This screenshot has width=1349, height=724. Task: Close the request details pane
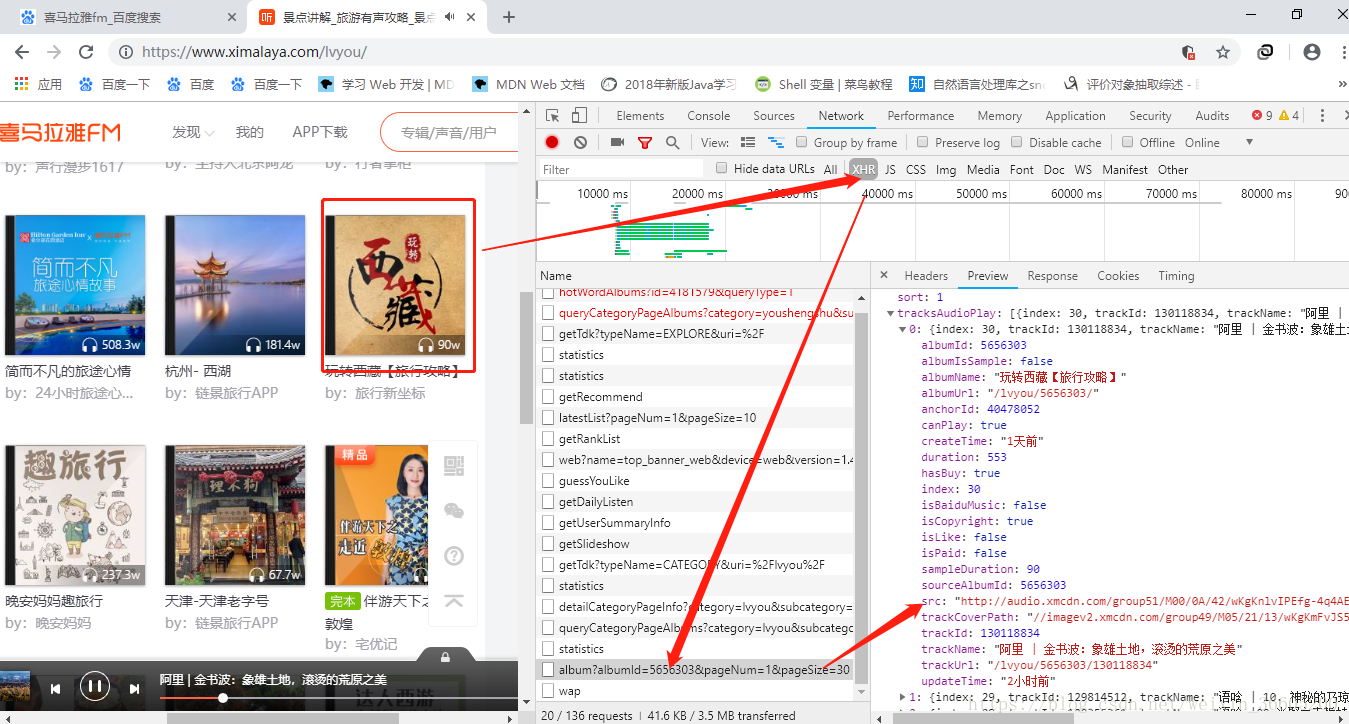(x=884, y=276)
